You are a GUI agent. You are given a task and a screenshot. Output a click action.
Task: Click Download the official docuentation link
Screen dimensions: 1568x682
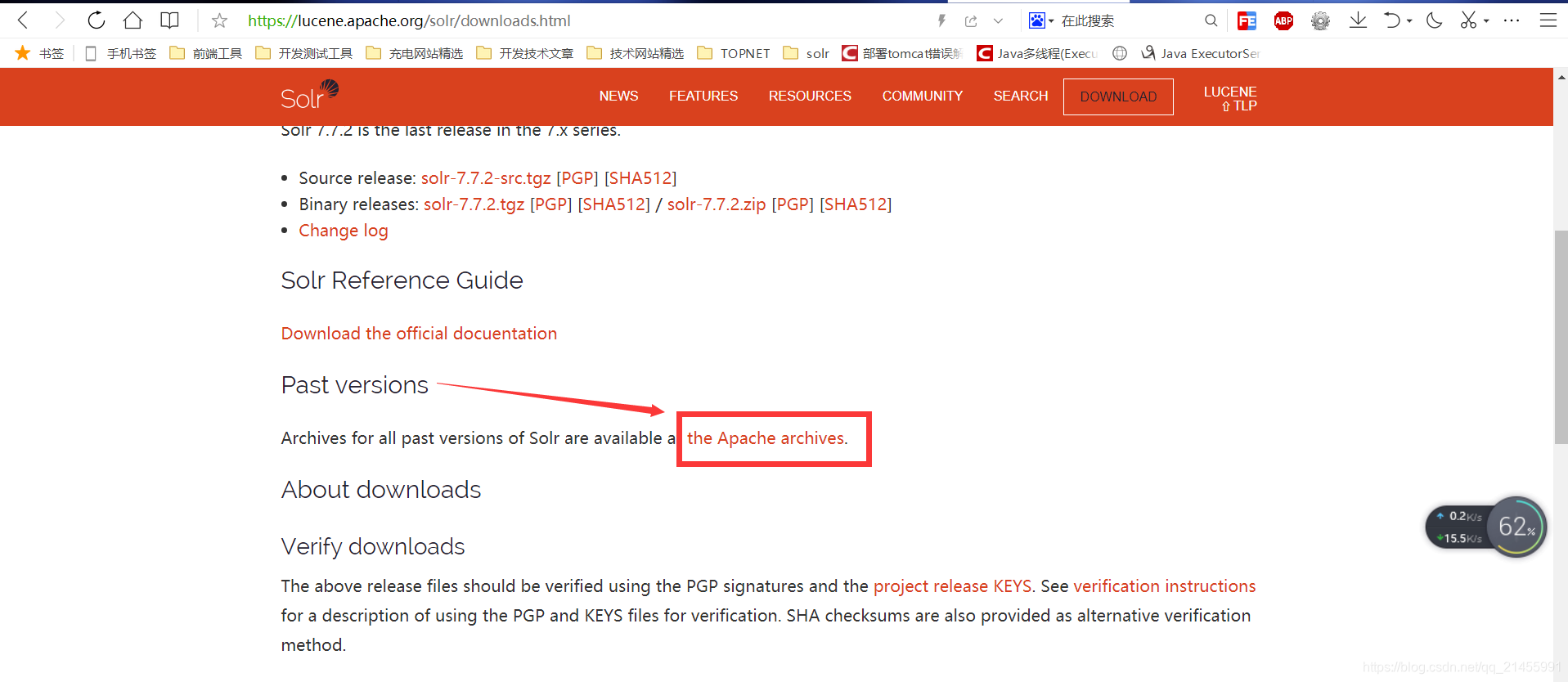tap(419, 334)
